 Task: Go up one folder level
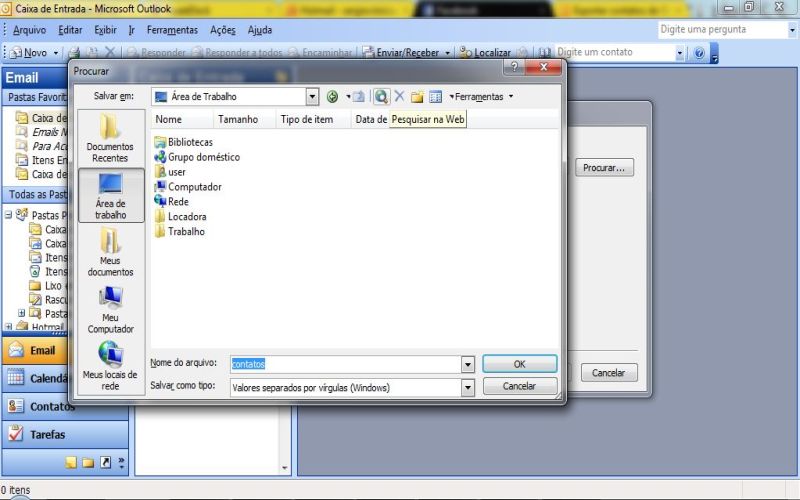click(x=359, y=96)
